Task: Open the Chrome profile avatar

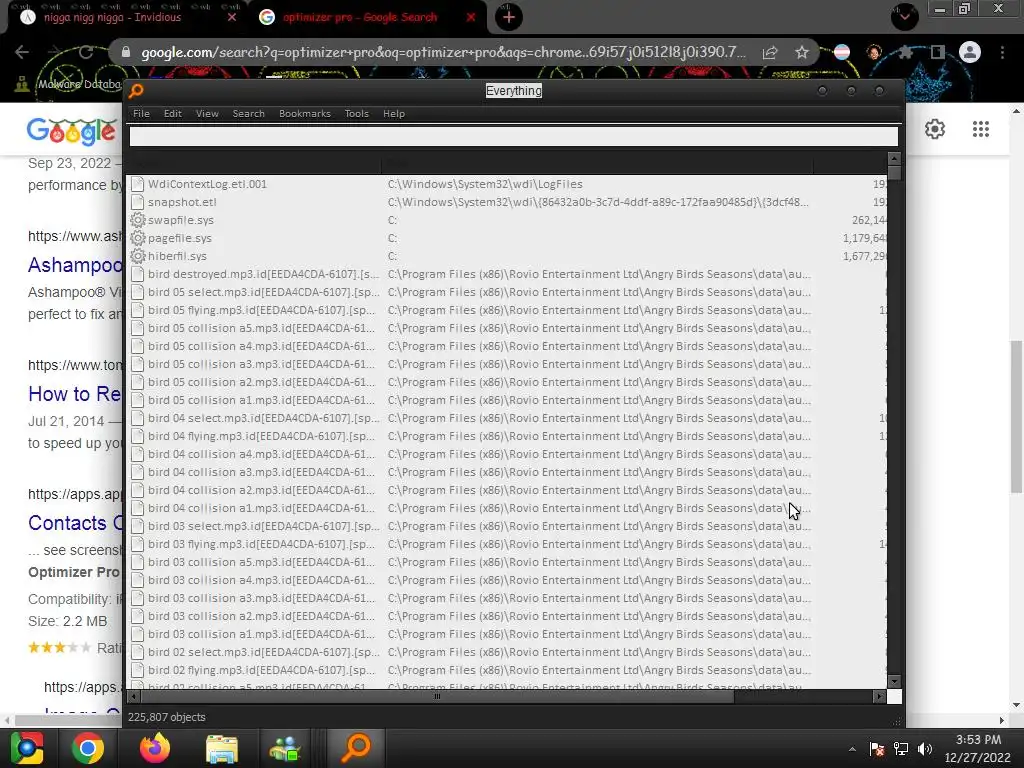Action: click(x=970, y=52)
